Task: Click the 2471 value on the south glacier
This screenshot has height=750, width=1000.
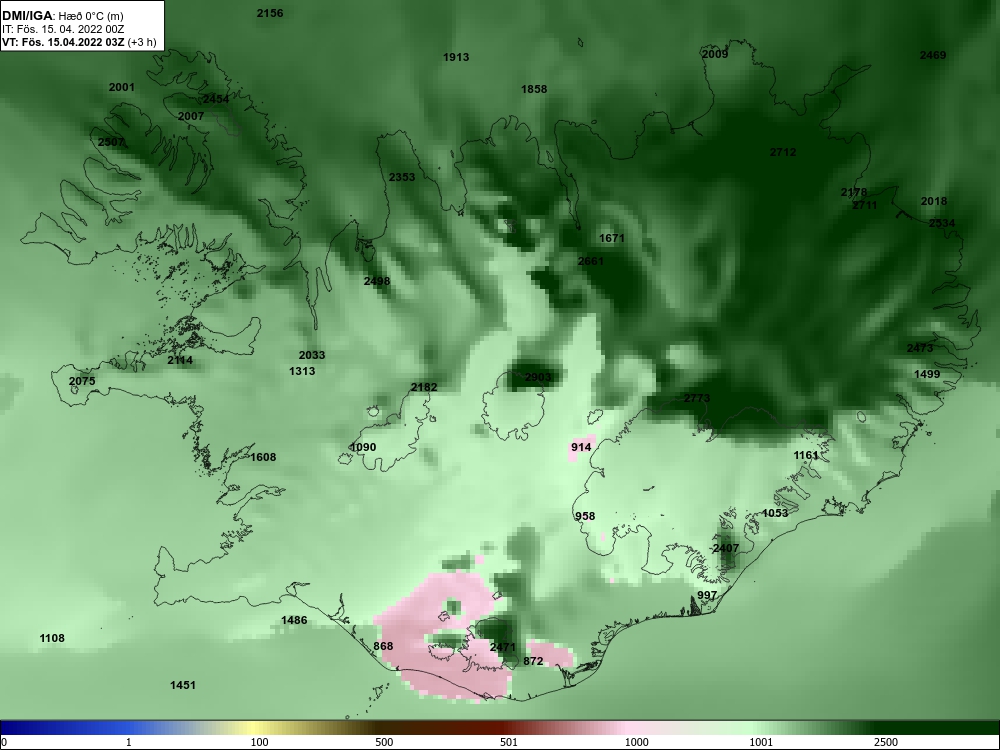Action: 503,648
